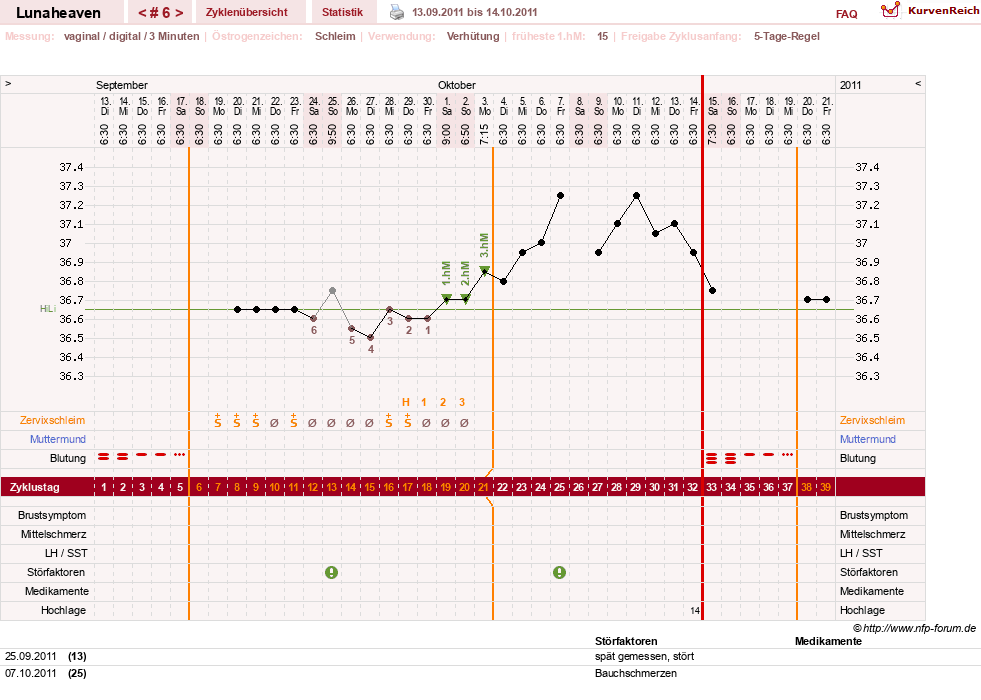981x700 pixels.
Task: Click the temperature point on day 33 at 36.75
Action: pyautogui.click(x=713, y=290)
